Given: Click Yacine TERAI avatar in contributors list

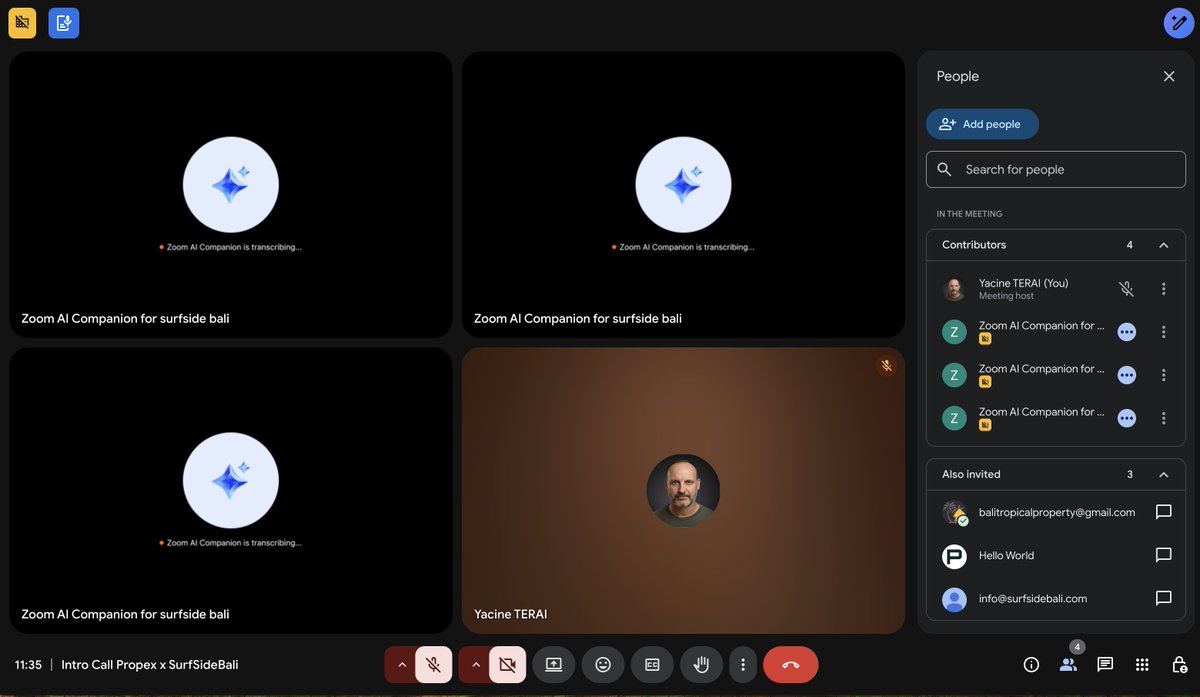Looking at the screenshot, I should pos(955,289).
